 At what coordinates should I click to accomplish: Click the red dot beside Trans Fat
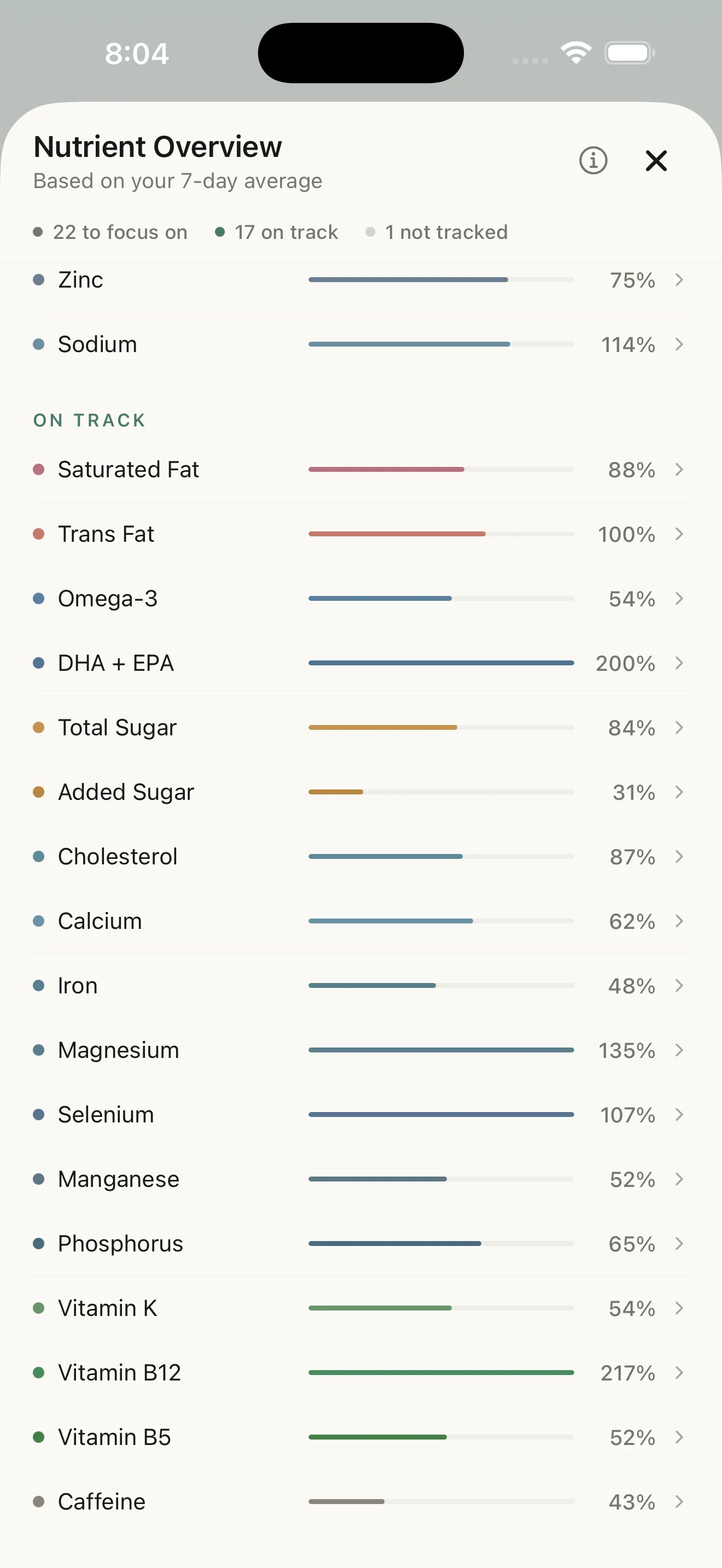click(39, 533)
